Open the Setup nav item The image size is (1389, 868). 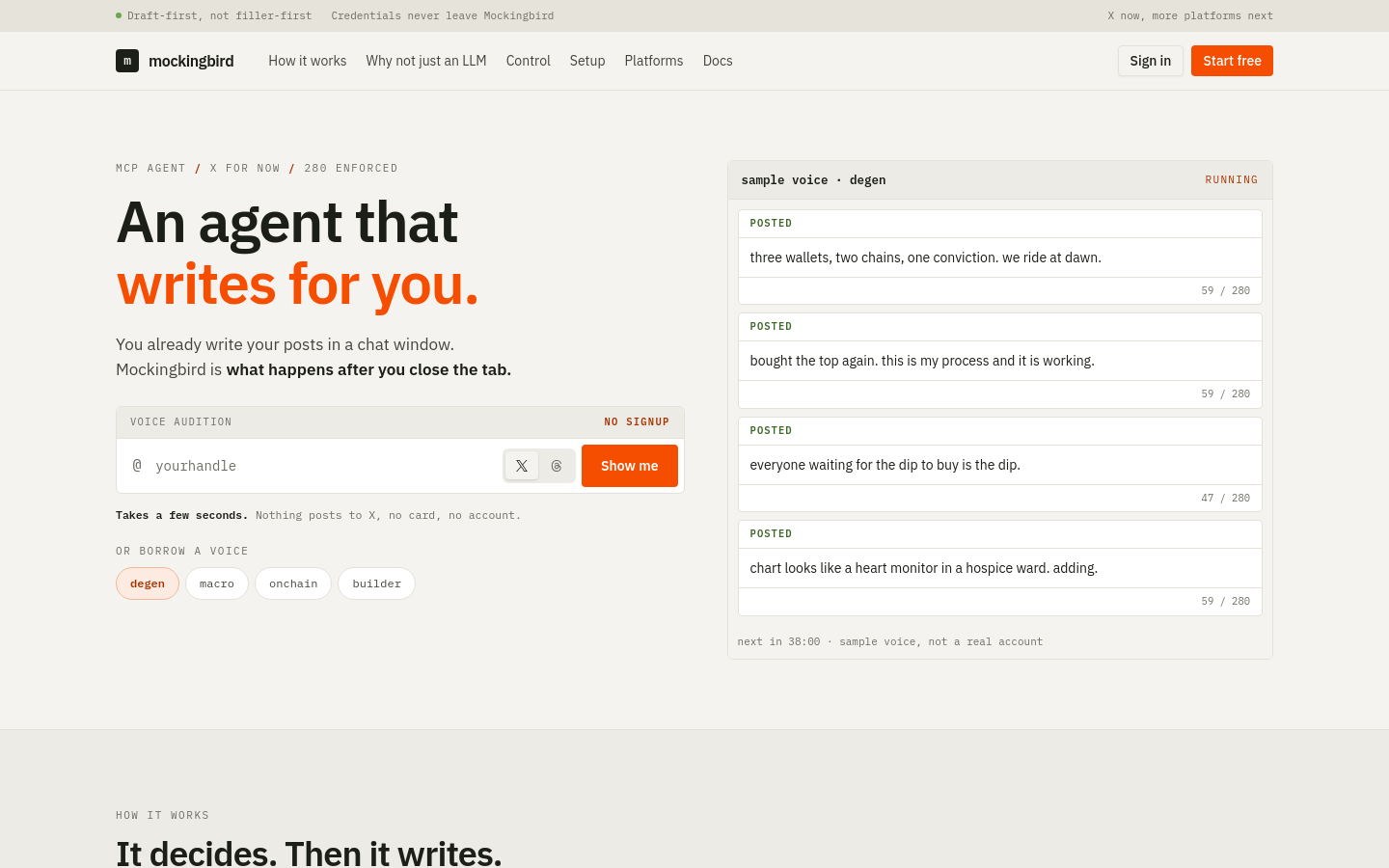pyautogui.click(x=587, y=61)
